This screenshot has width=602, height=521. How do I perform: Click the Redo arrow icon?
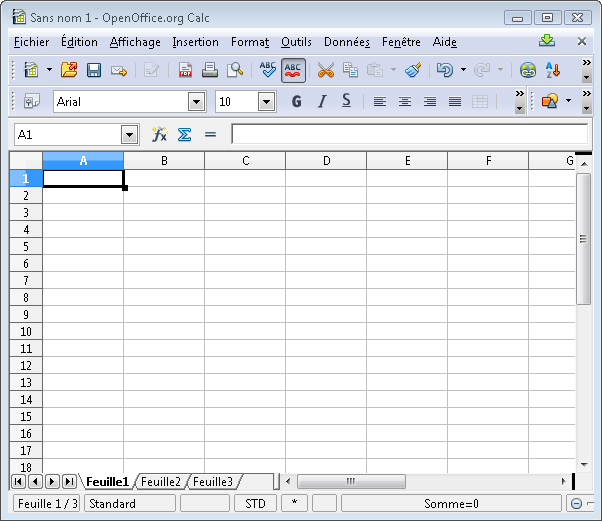(482, 70)
